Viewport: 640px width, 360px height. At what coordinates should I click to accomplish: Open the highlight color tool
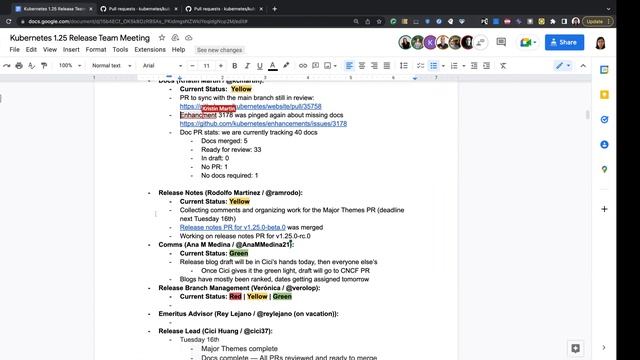click(x=286, y=66)
